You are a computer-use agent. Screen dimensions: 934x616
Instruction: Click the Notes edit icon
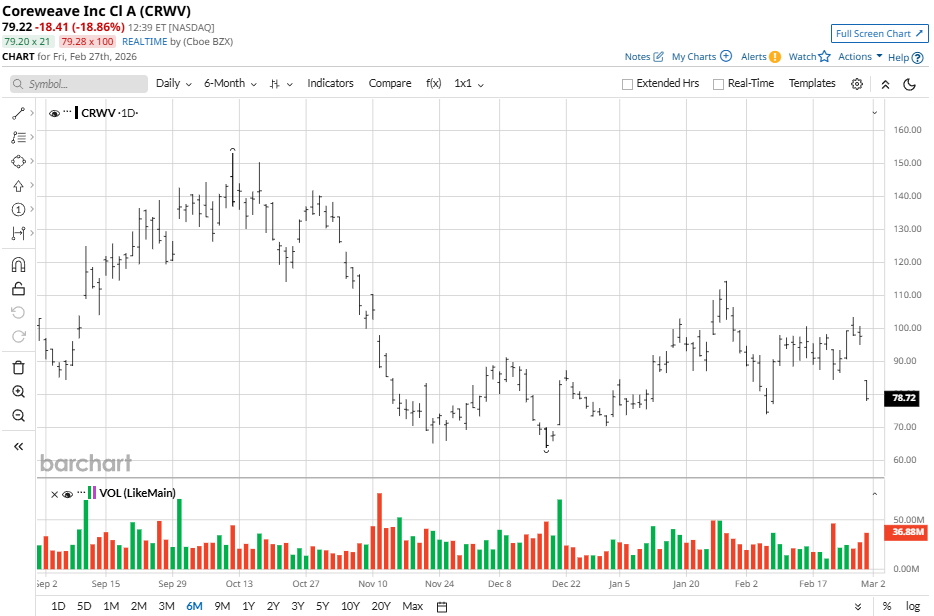(x=658, y=57)
